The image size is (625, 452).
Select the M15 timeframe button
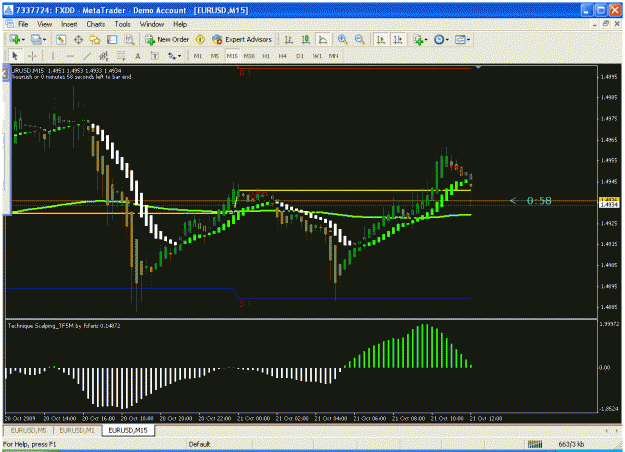(232, 56)
